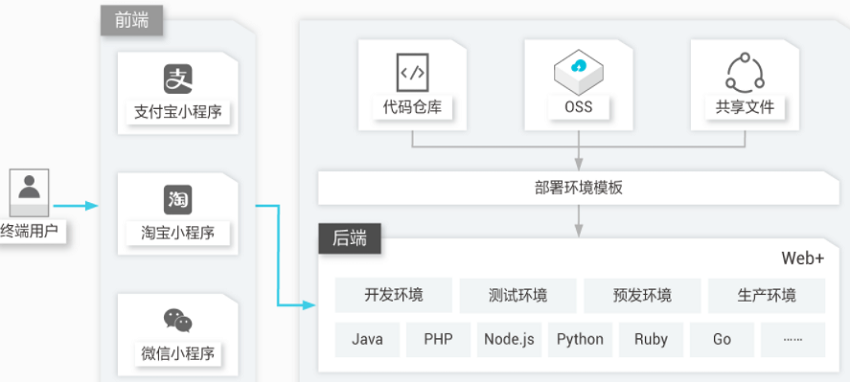This screenshot has height=382, width=850.
Task: Click the 后端 section header tag
Action: [x=350, y=238]
